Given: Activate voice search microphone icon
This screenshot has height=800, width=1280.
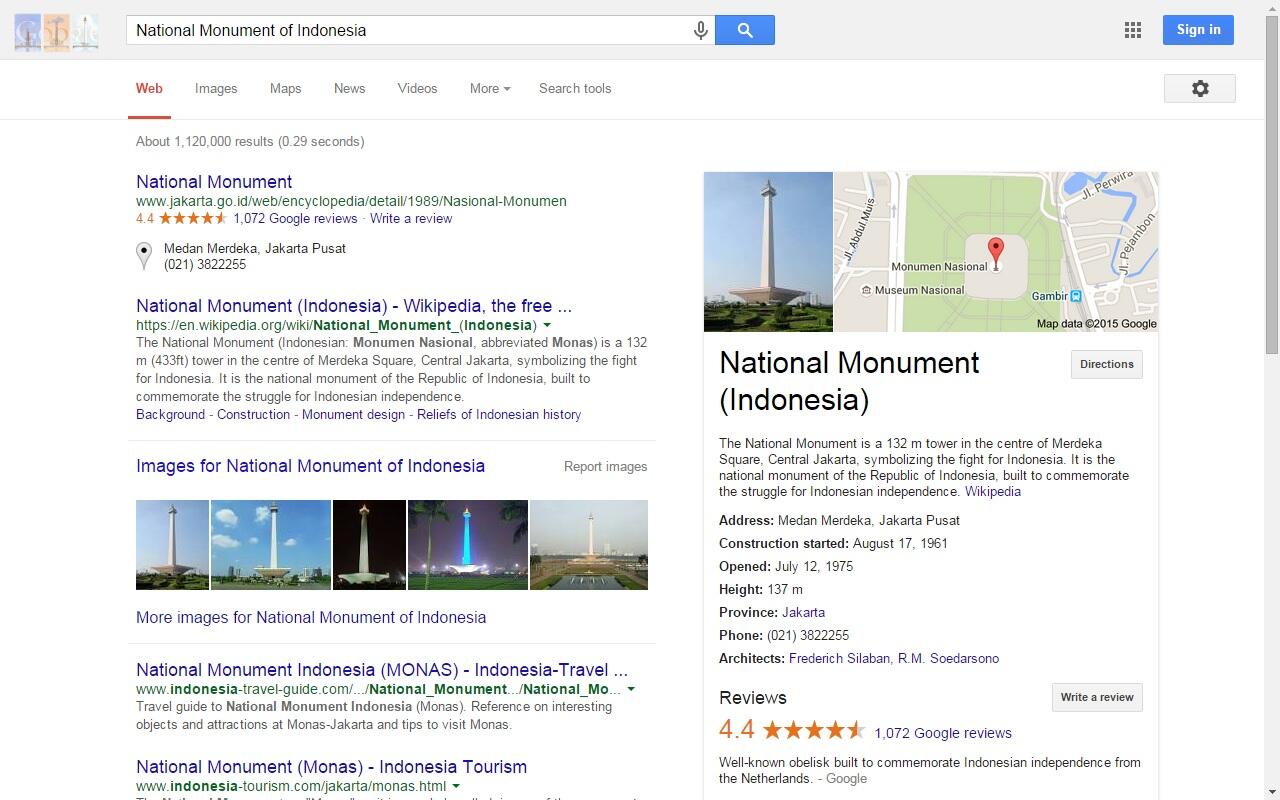Looking at the screenshot, I should tap(701, 30).
